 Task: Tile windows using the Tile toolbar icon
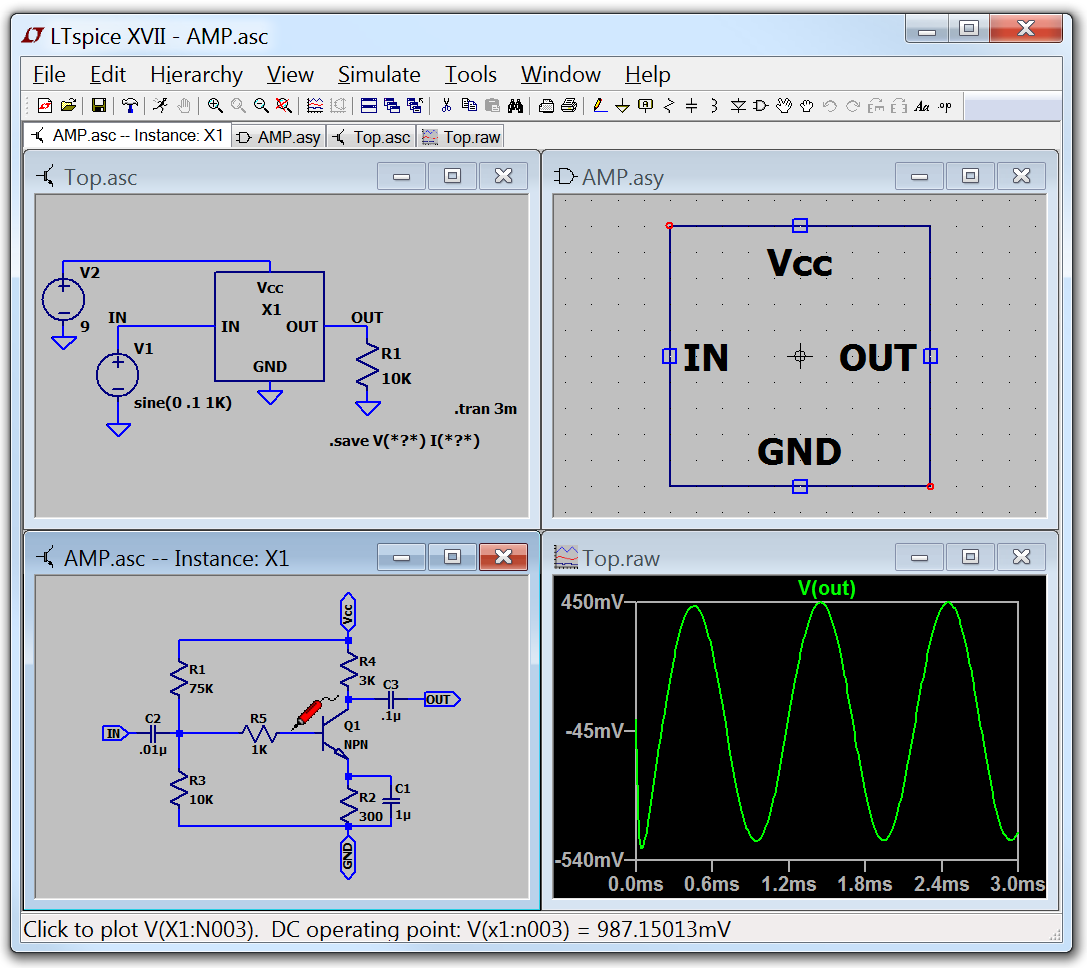(x=368, y=105)
